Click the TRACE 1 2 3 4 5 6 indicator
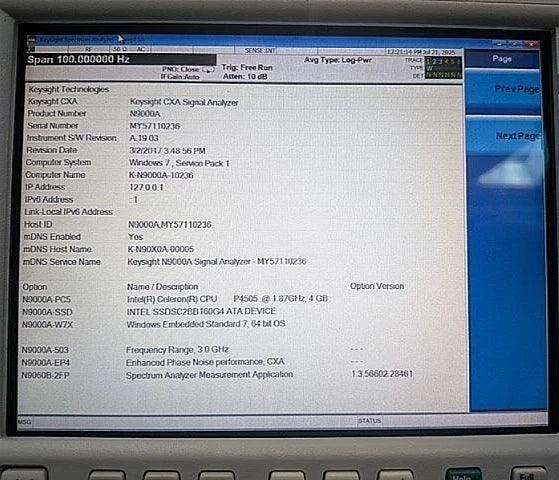The image size is (559, 480). point(433,61)
